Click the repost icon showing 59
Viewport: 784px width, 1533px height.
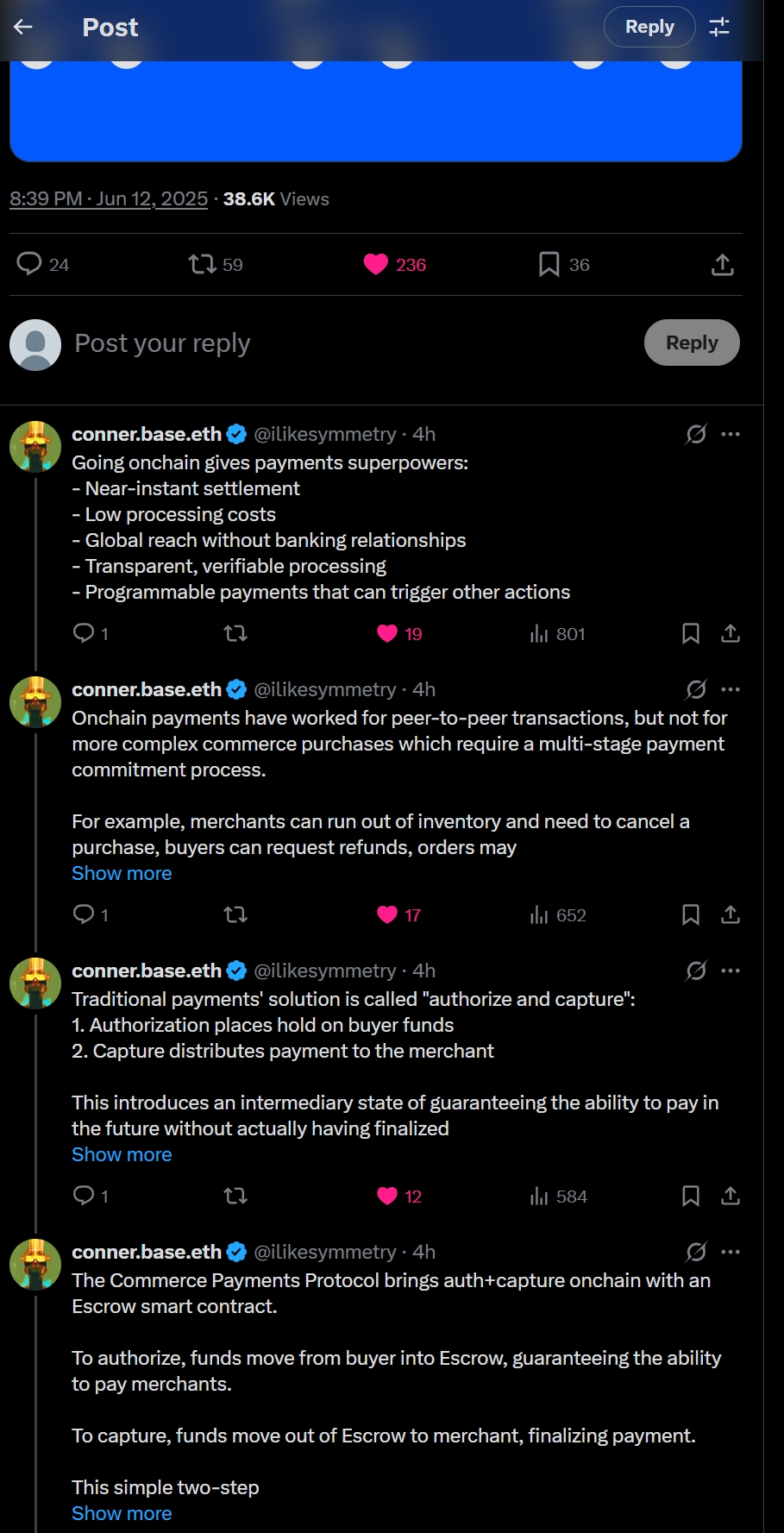(x=203, y=264)
